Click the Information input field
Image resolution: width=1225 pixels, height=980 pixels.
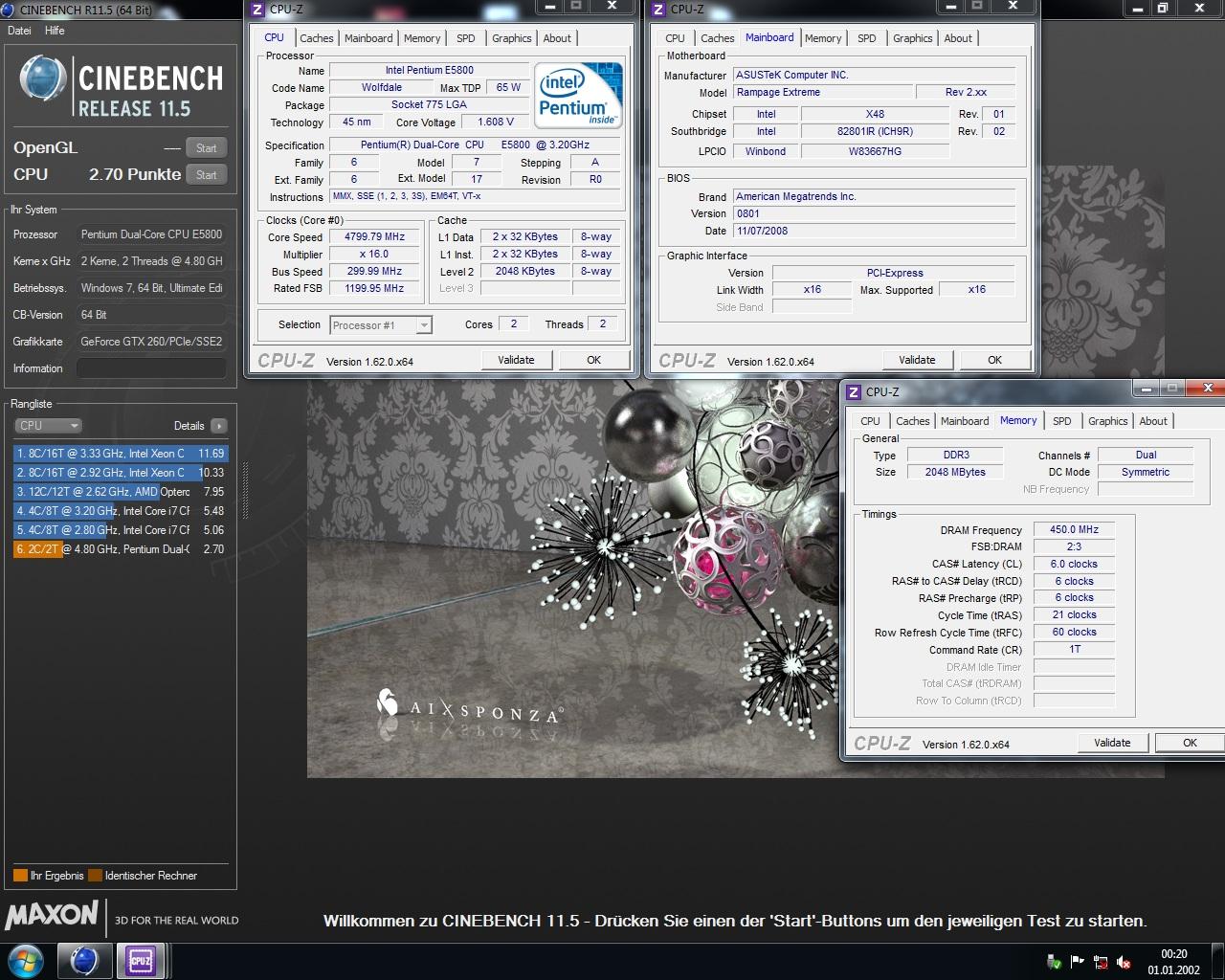coord(151,368)
